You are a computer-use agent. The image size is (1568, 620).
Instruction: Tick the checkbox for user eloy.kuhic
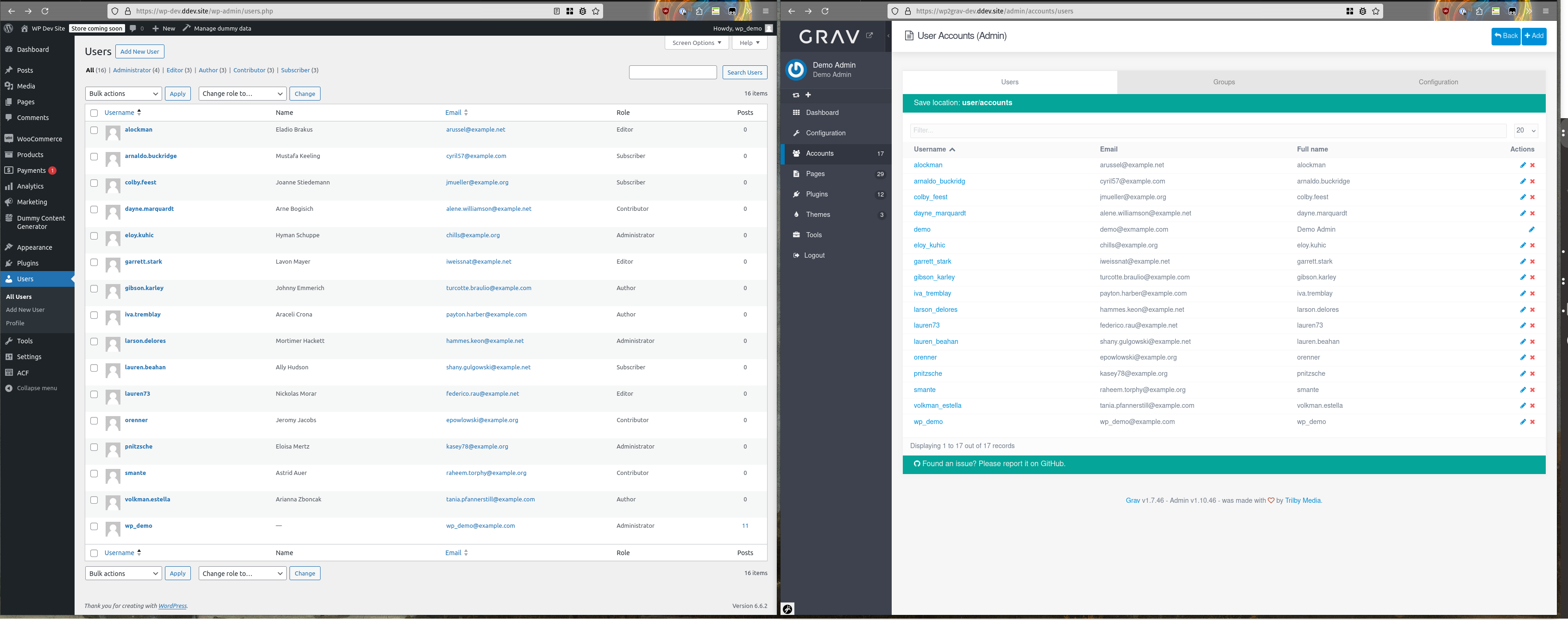(94, 236)
